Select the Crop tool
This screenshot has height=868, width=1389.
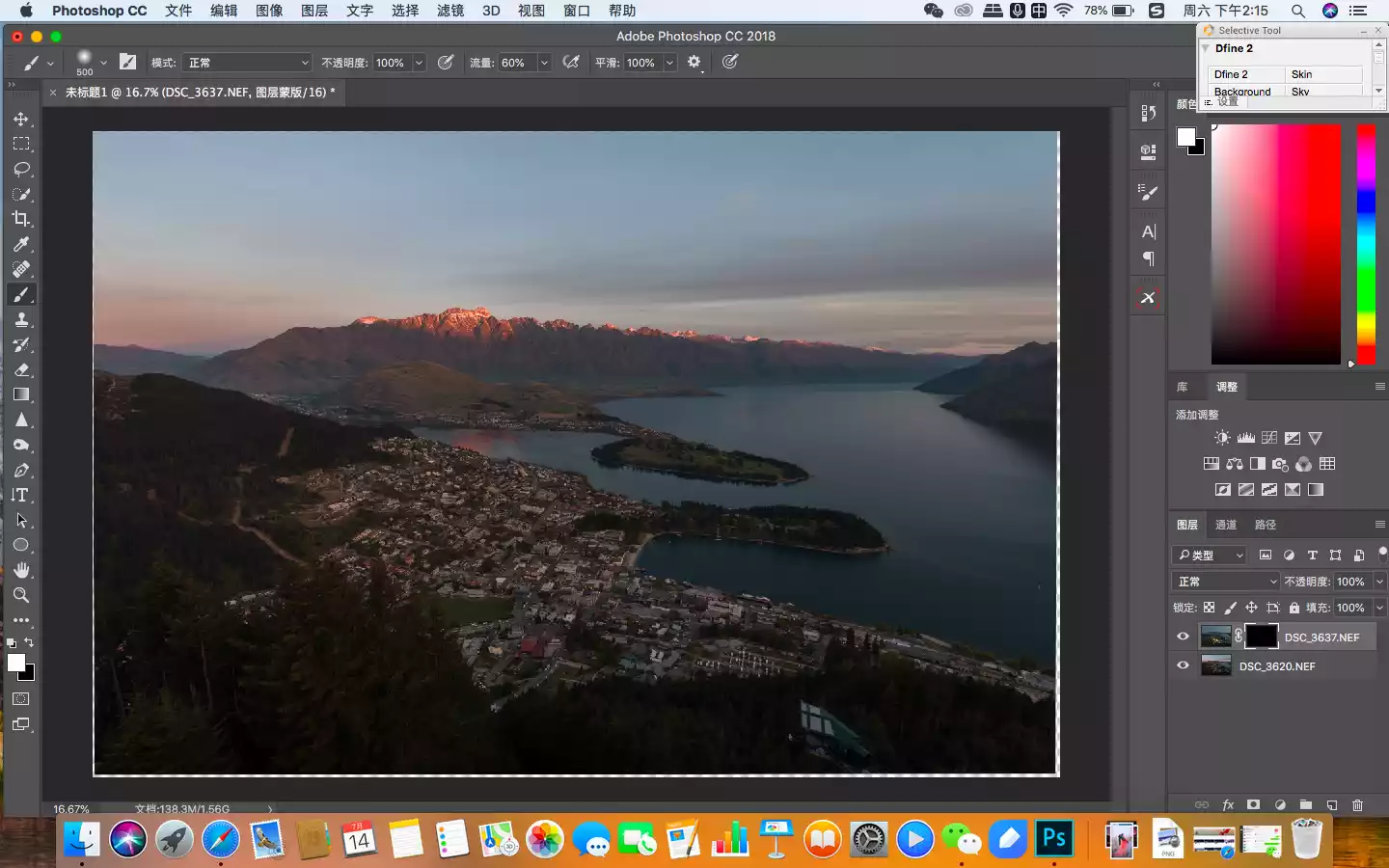[x=21, y=219]
